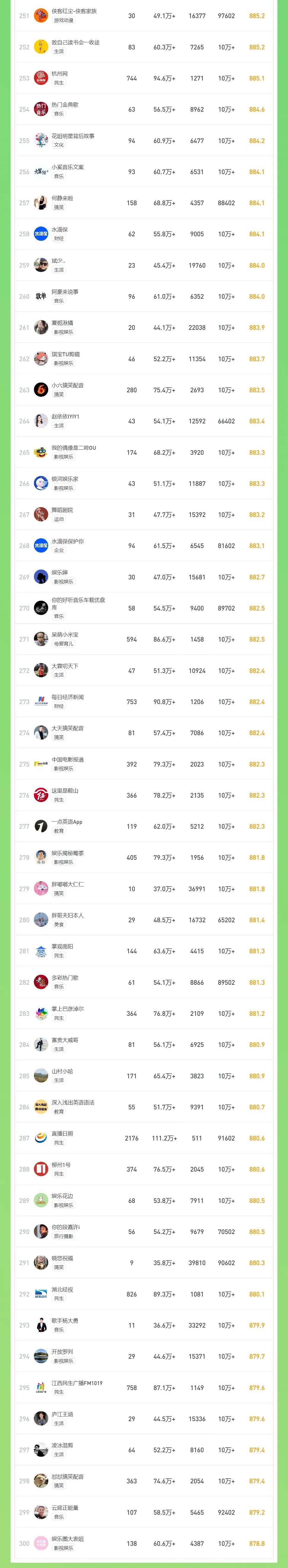288x1568 pixels.
Task: Click the 水滴保 blue logo in row 258
Action: coord(41,234)
